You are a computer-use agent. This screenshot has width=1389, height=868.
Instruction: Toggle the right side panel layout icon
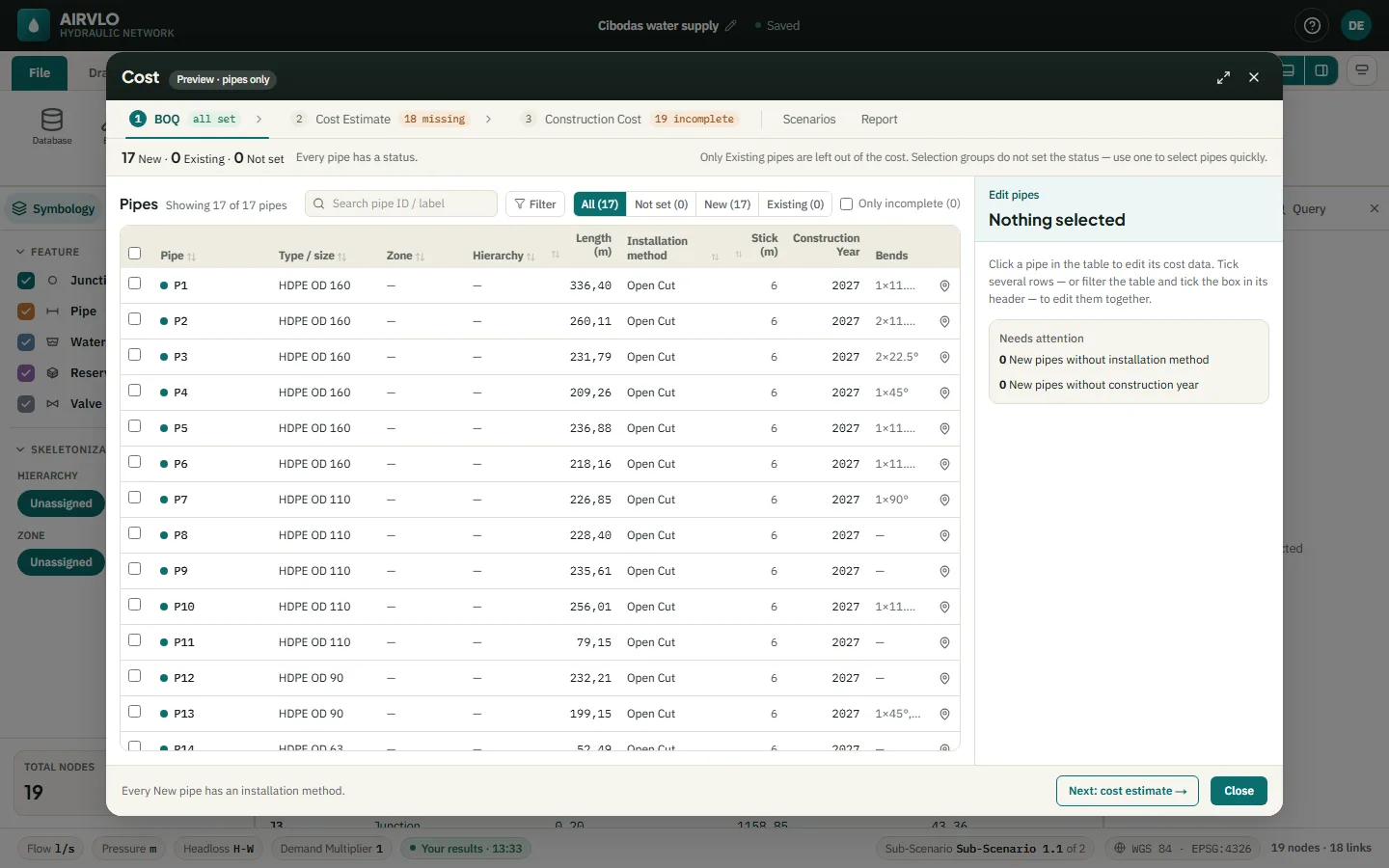(1321, 70)
